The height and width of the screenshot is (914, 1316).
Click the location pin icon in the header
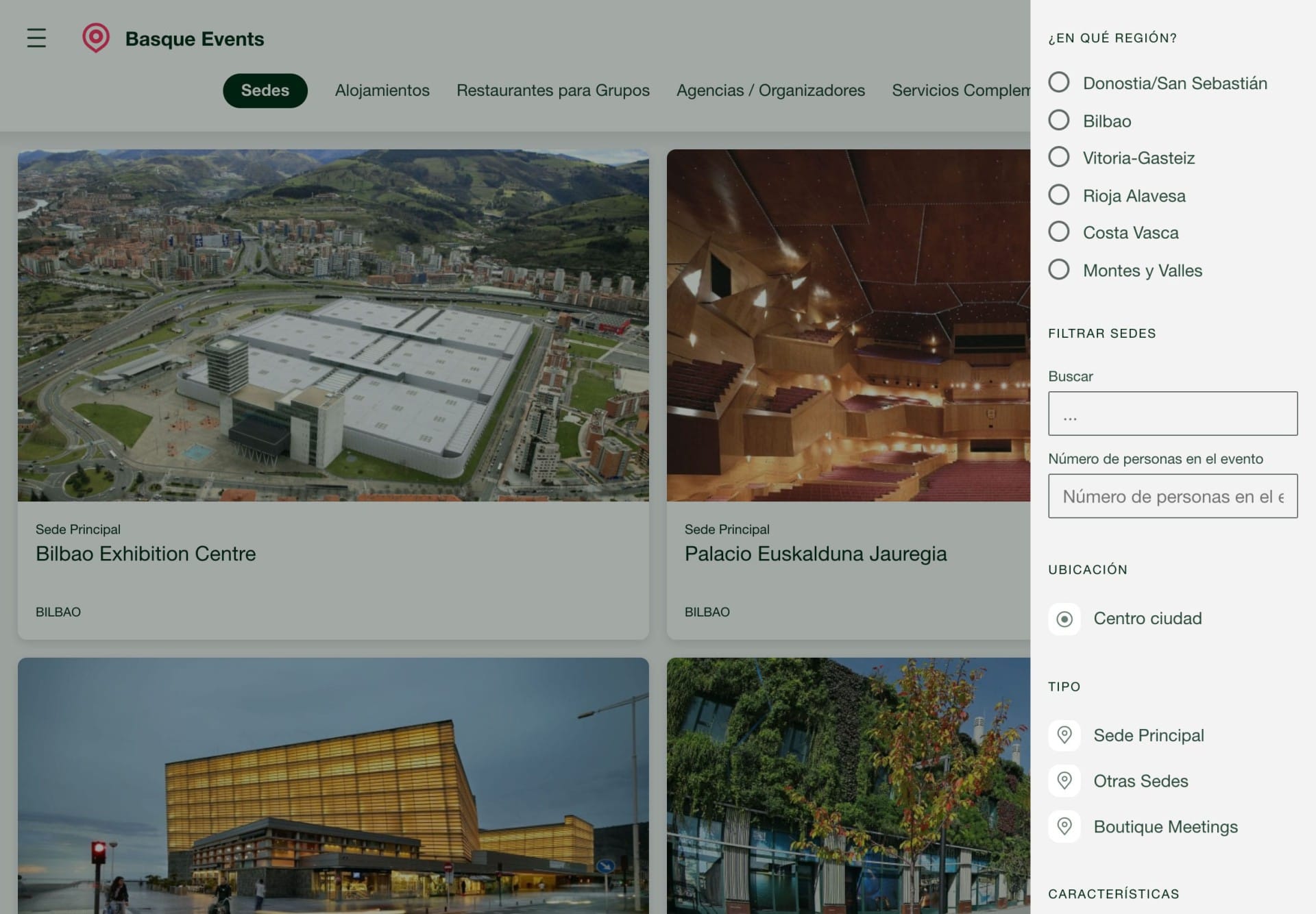[x=95, y=37]
